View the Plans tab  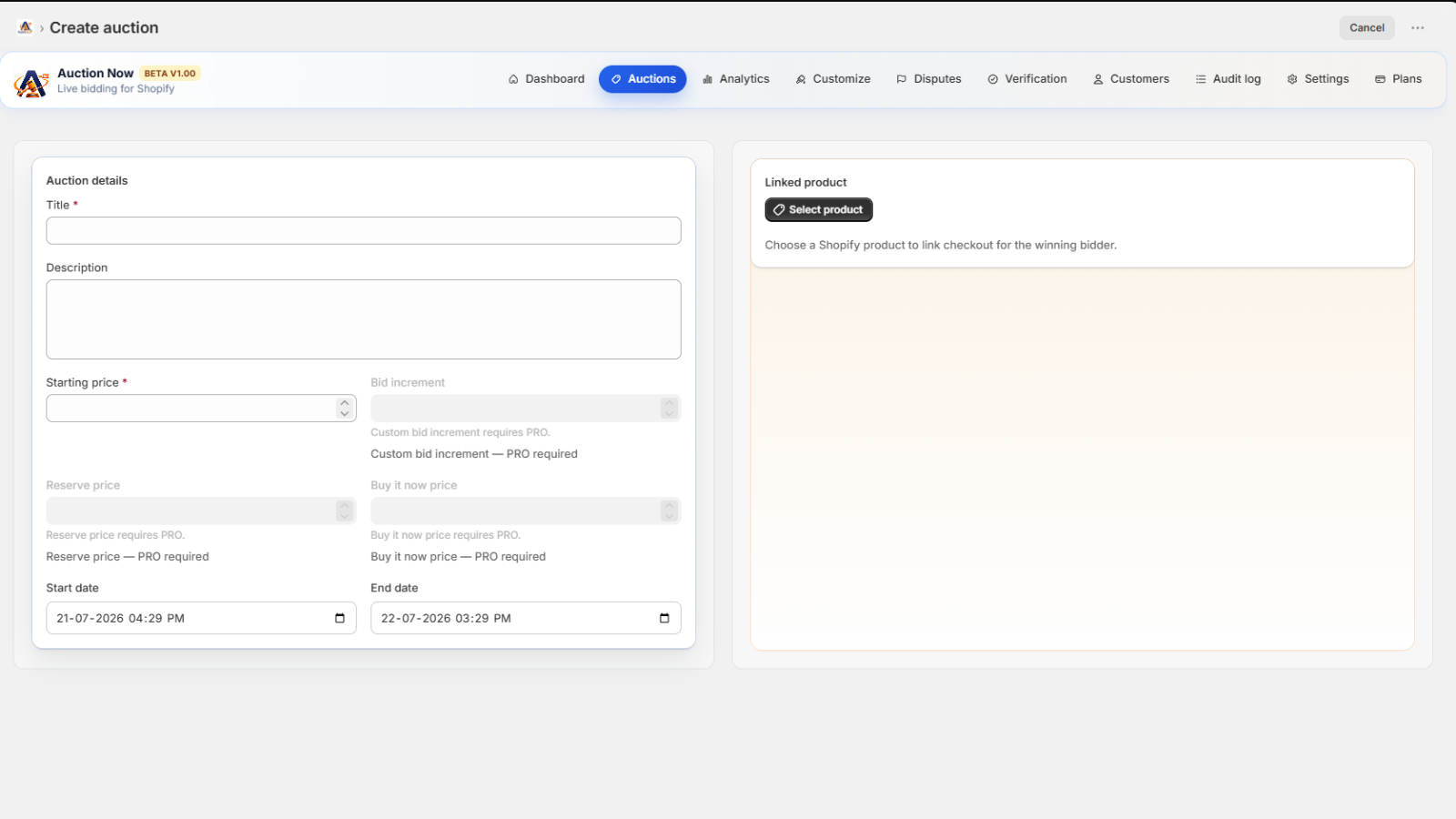[1398, 79]
